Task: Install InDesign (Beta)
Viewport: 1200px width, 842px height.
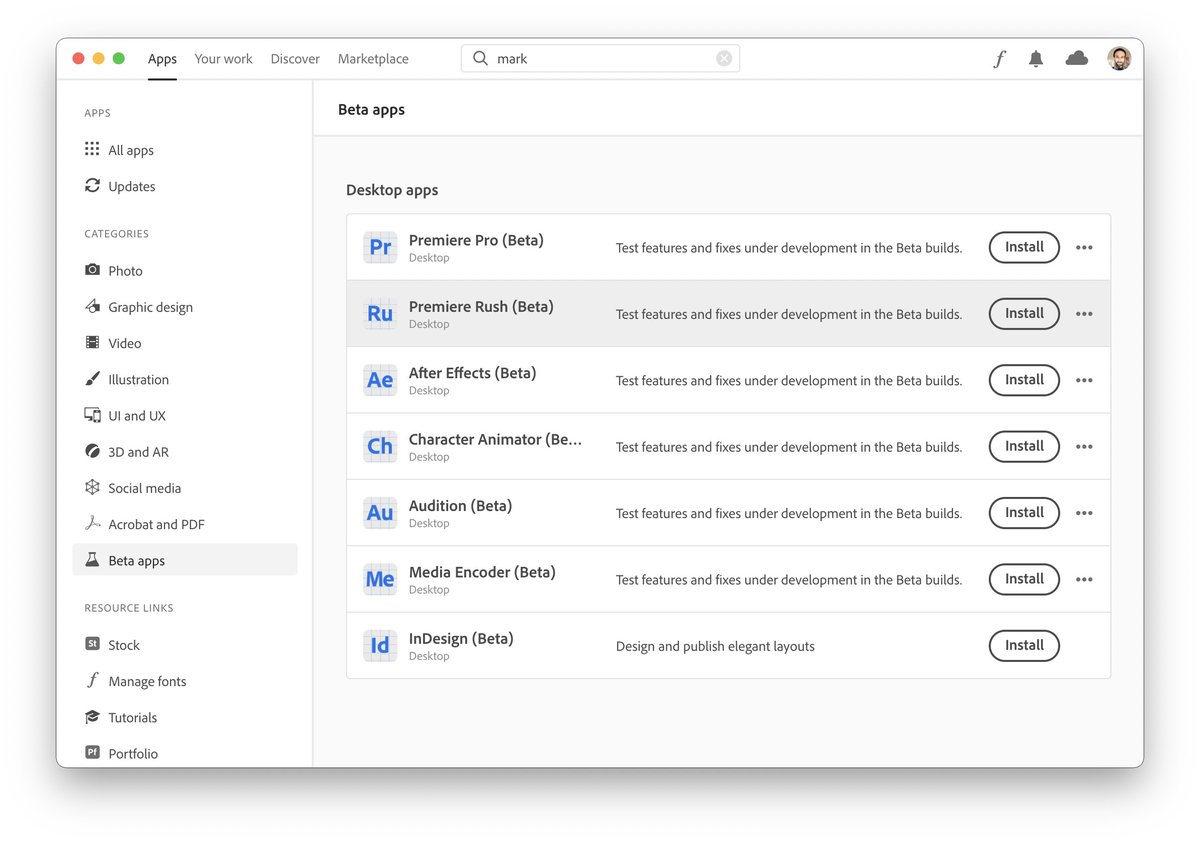Action: [1024, 645]
